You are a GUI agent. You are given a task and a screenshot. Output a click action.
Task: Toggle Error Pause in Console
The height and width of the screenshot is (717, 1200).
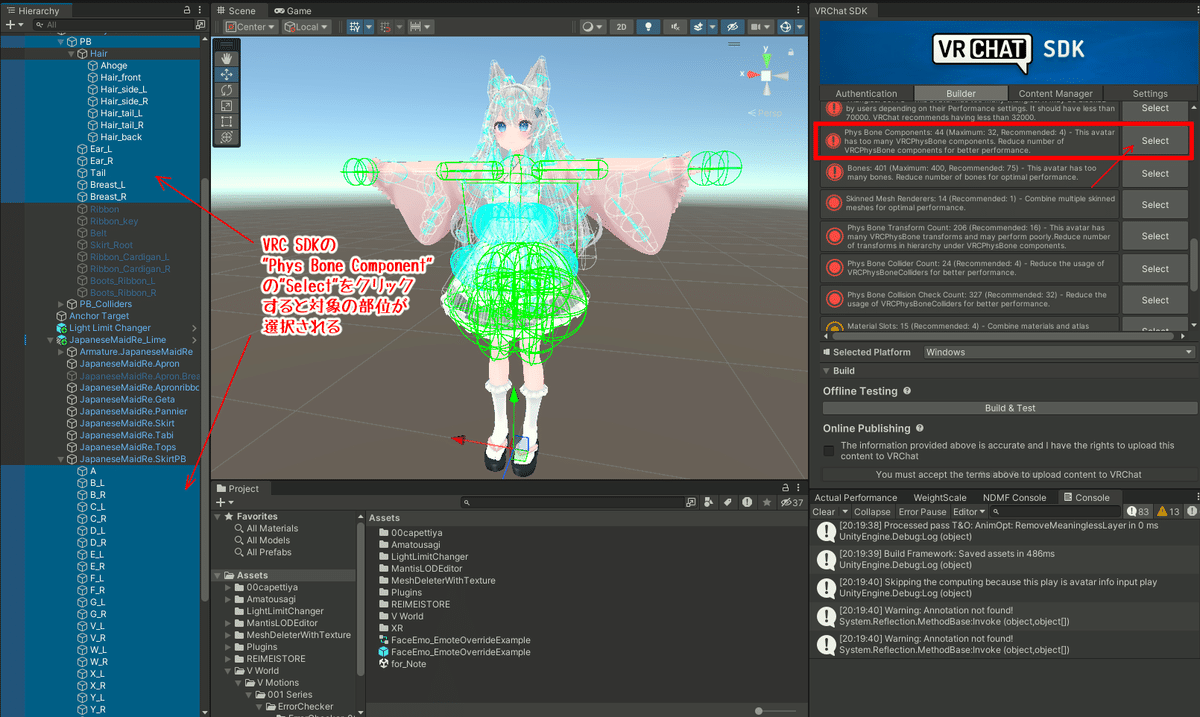pos(922,512)
